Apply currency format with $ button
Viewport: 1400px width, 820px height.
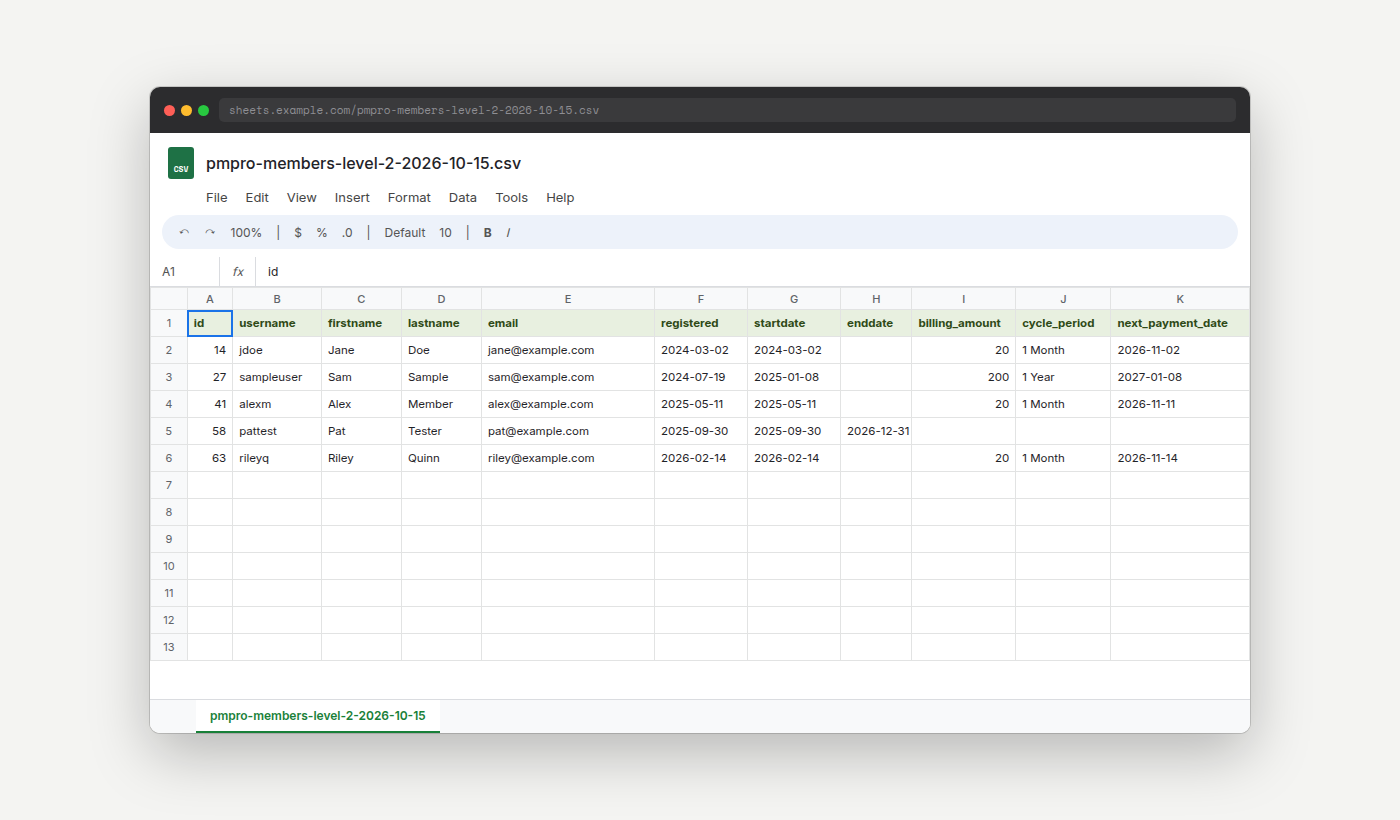(x=298, y=233)
